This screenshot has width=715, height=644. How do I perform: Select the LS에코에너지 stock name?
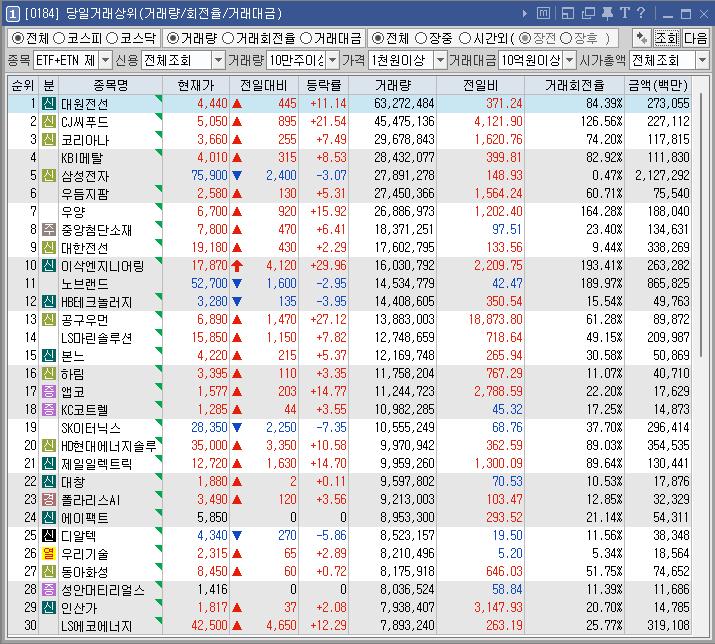97,626
